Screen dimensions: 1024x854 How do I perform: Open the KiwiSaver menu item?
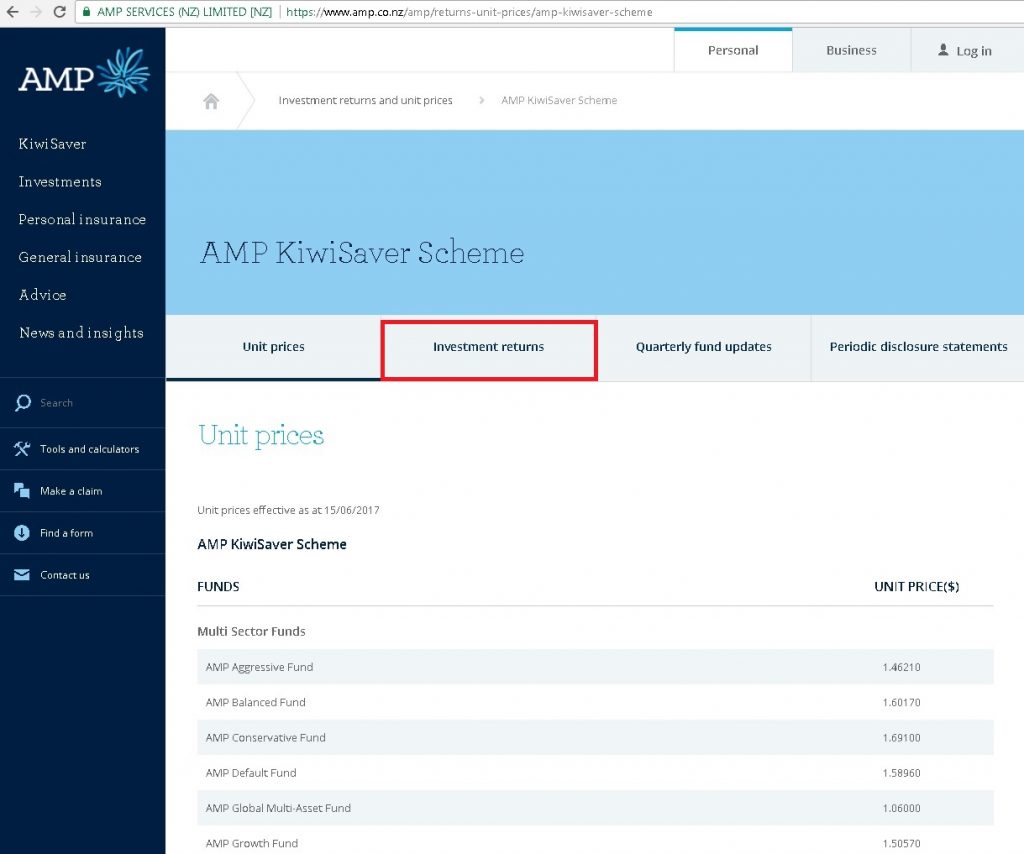(x=52, y=144)
